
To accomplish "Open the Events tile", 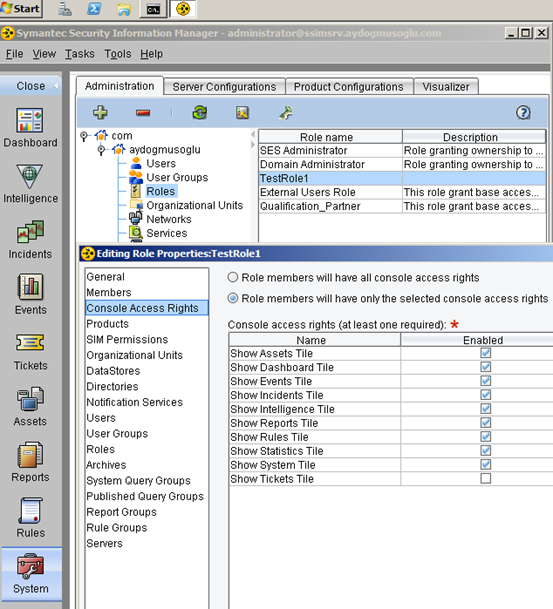I will [x=30, y=295].
